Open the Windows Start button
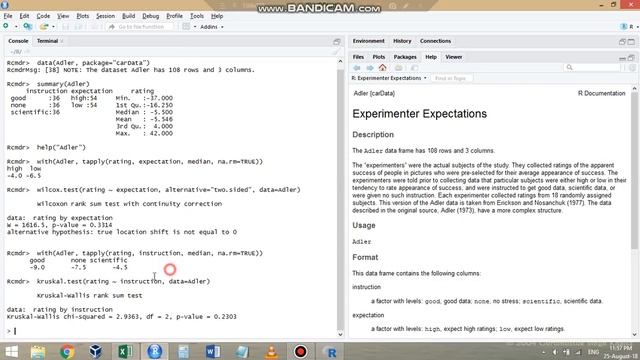 point(11,351)
